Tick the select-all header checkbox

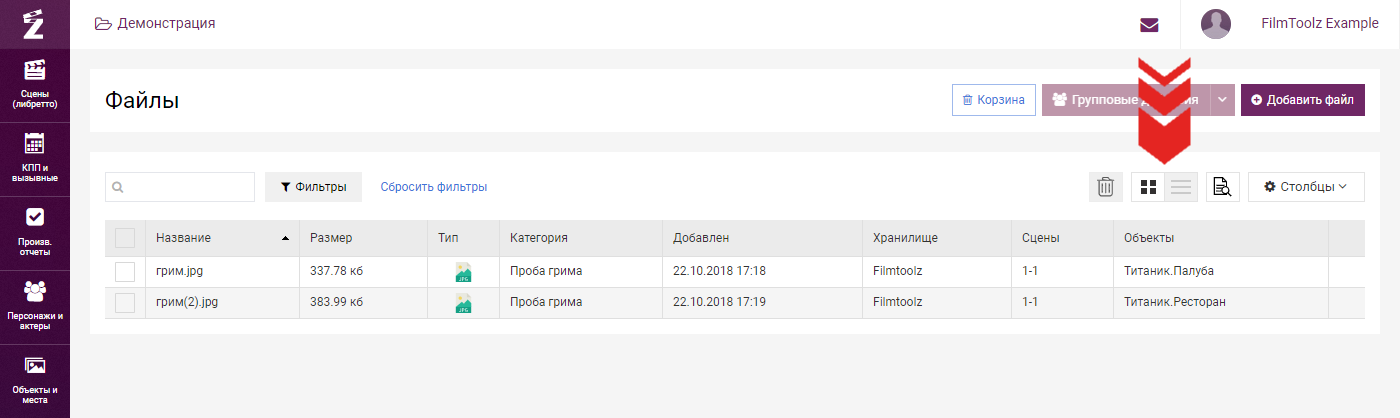125,238
